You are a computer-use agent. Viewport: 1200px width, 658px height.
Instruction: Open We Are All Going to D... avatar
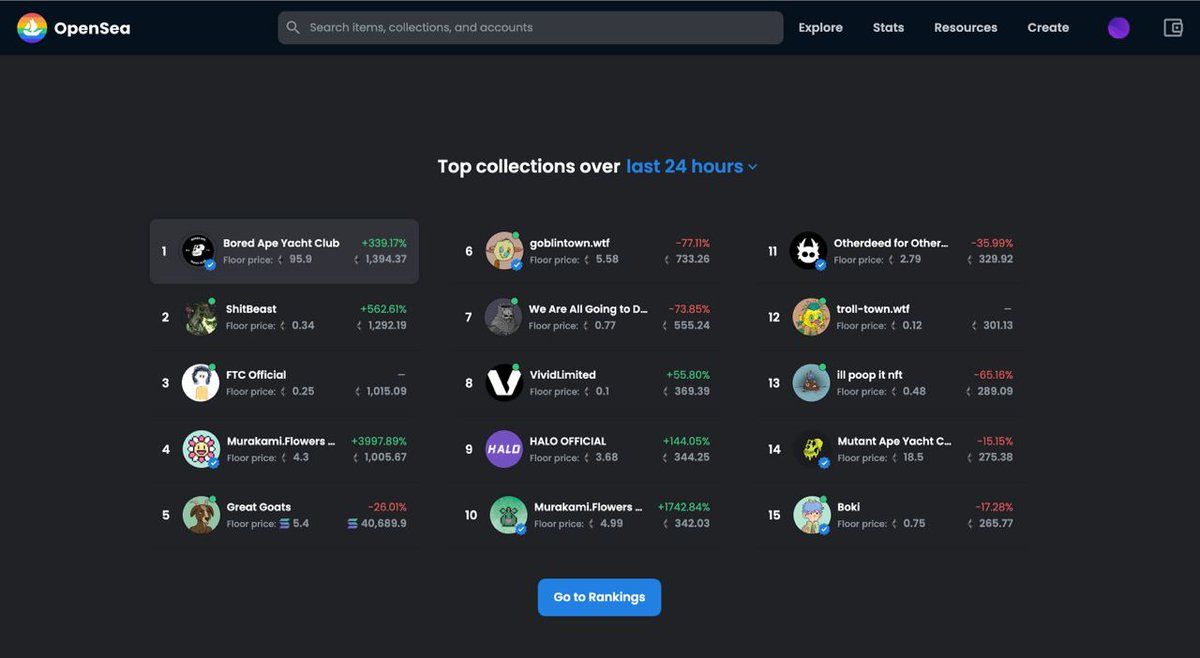pos(503,317)
